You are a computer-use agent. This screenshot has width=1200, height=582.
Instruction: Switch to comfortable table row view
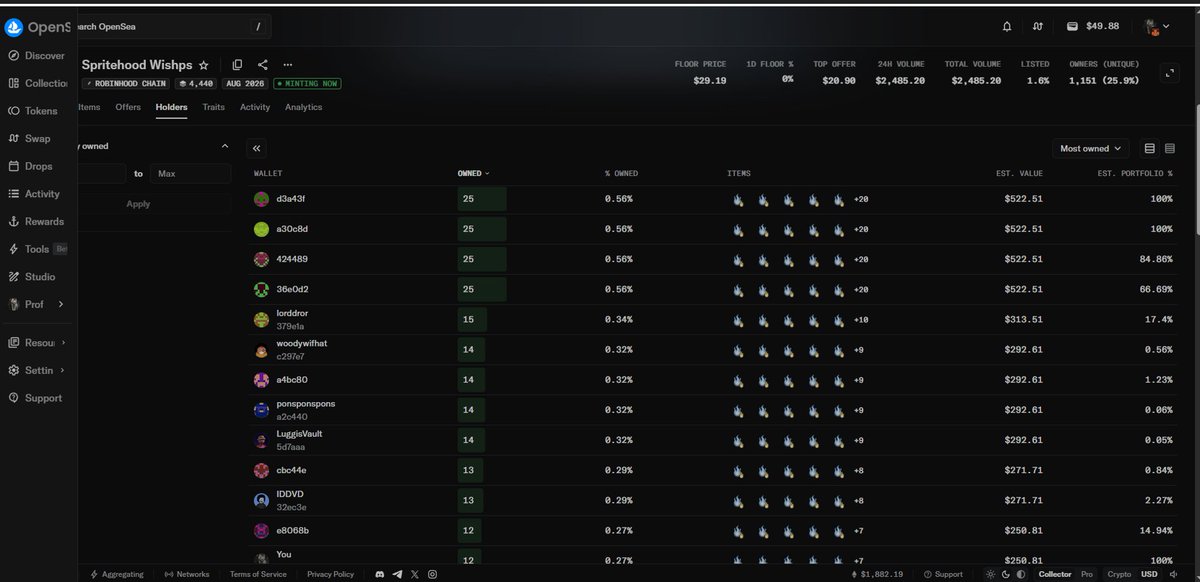[x=1150, y=148]
